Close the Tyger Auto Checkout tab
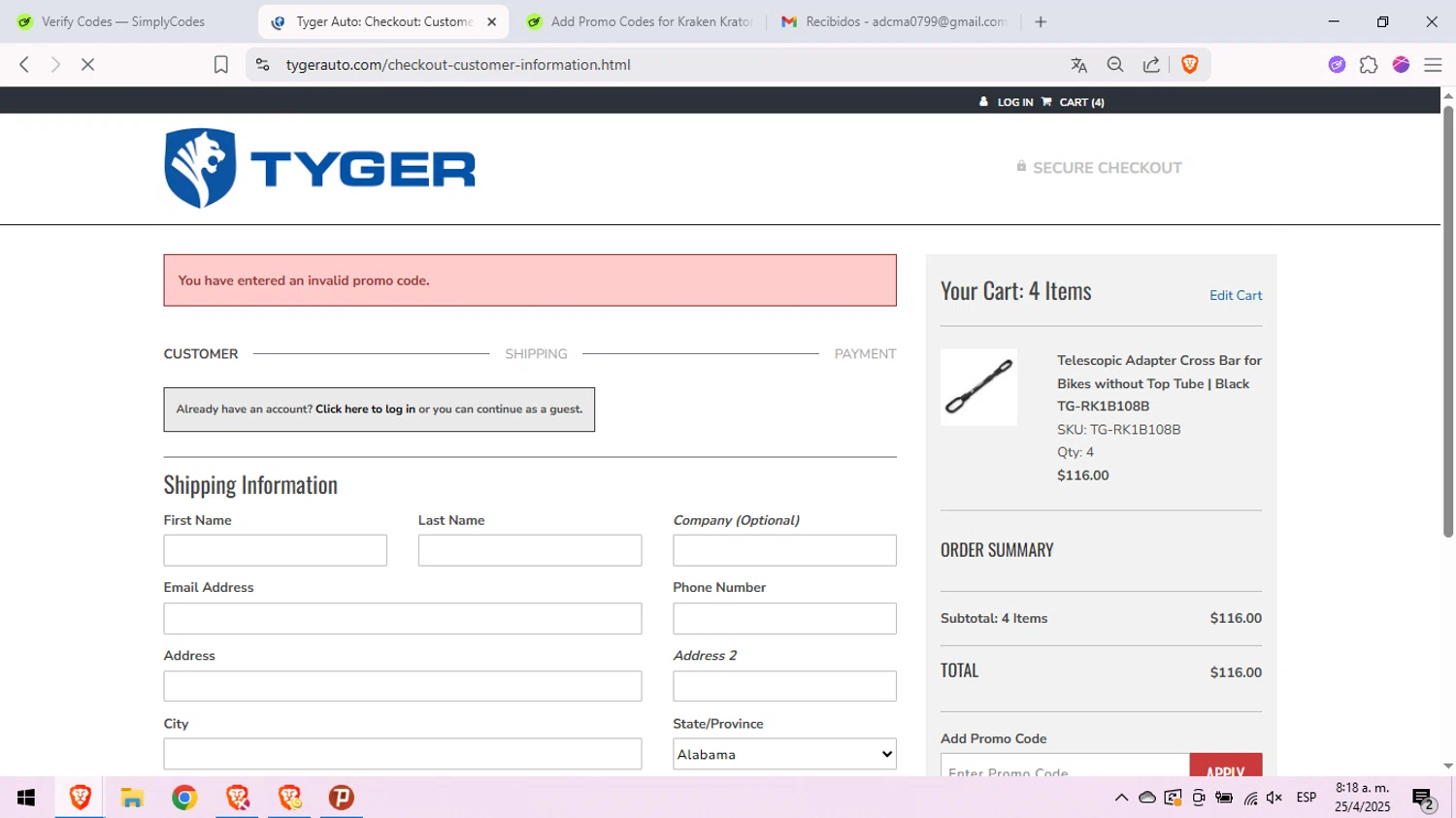Image resolution: width=1456 pixels, height=818 pixels. (492, 21)
